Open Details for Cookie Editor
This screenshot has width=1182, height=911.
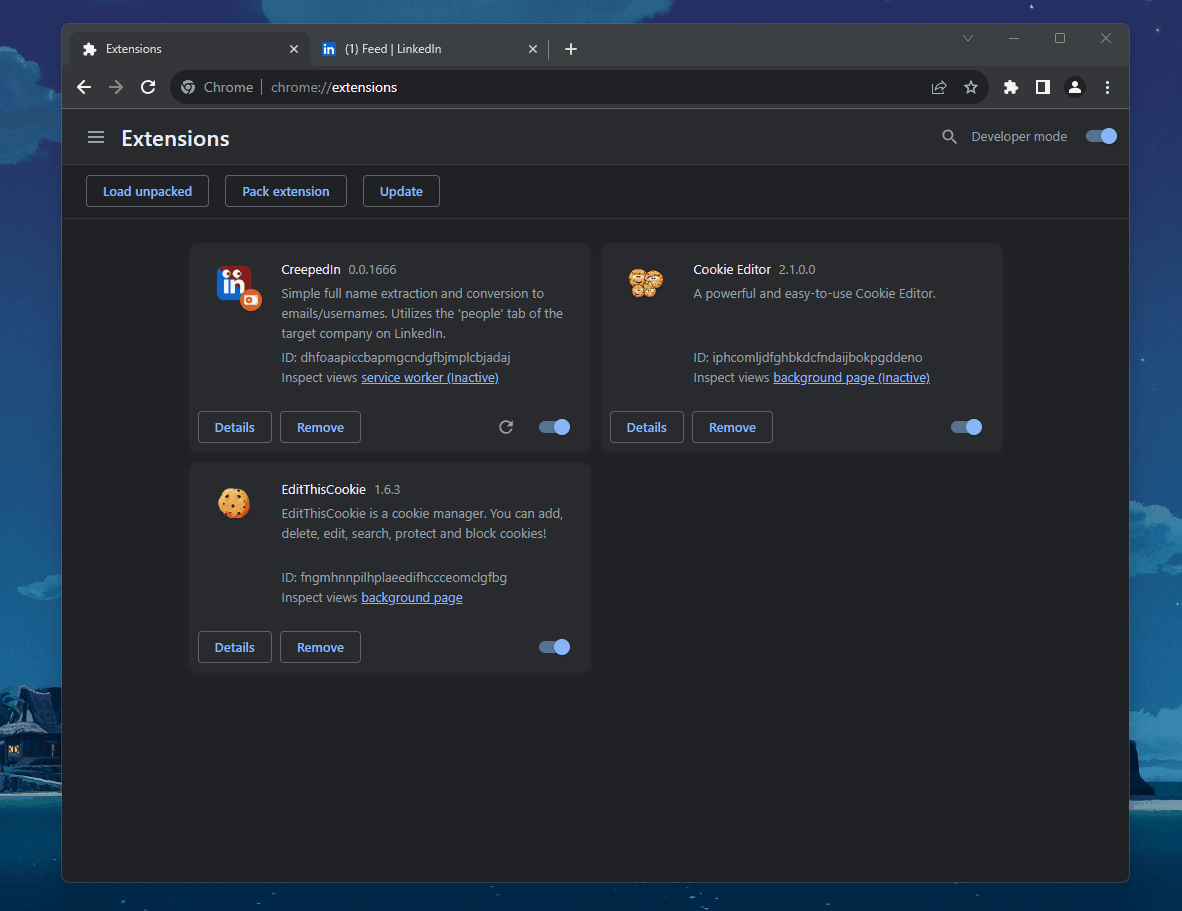click(x=647, y=427)
